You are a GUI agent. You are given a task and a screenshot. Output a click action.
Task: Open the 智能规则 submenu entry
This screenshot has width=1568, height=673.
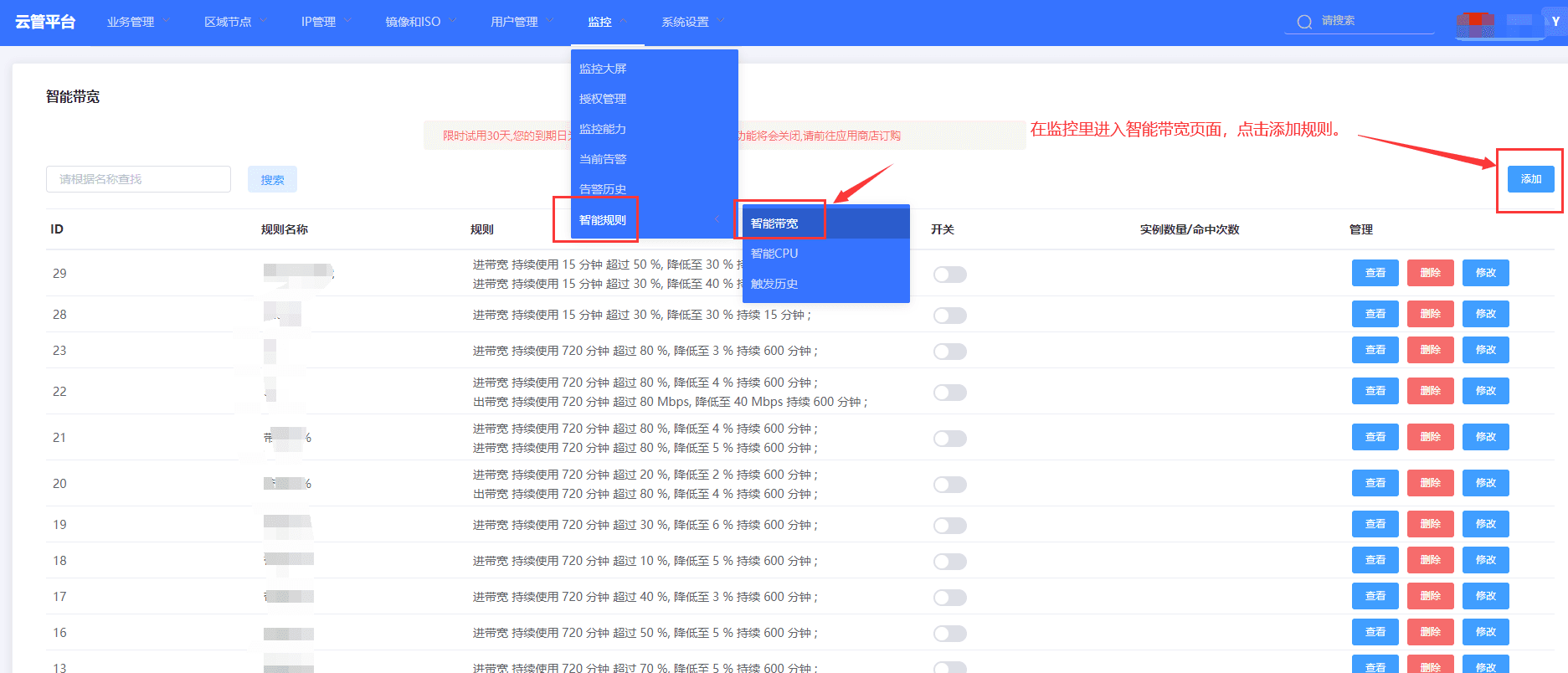click(603, 220)
